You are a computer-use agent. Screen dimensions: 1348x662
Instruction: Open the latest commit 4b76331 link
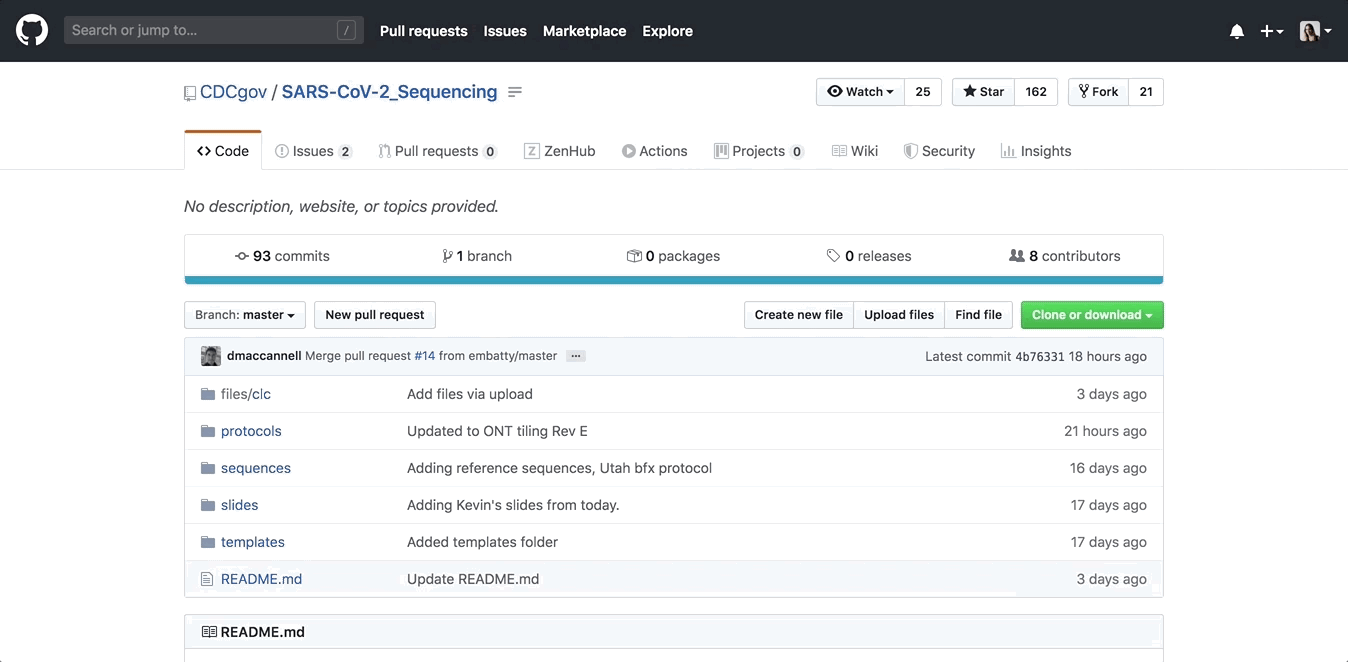pyautogui.click(x=1040, y=356)
